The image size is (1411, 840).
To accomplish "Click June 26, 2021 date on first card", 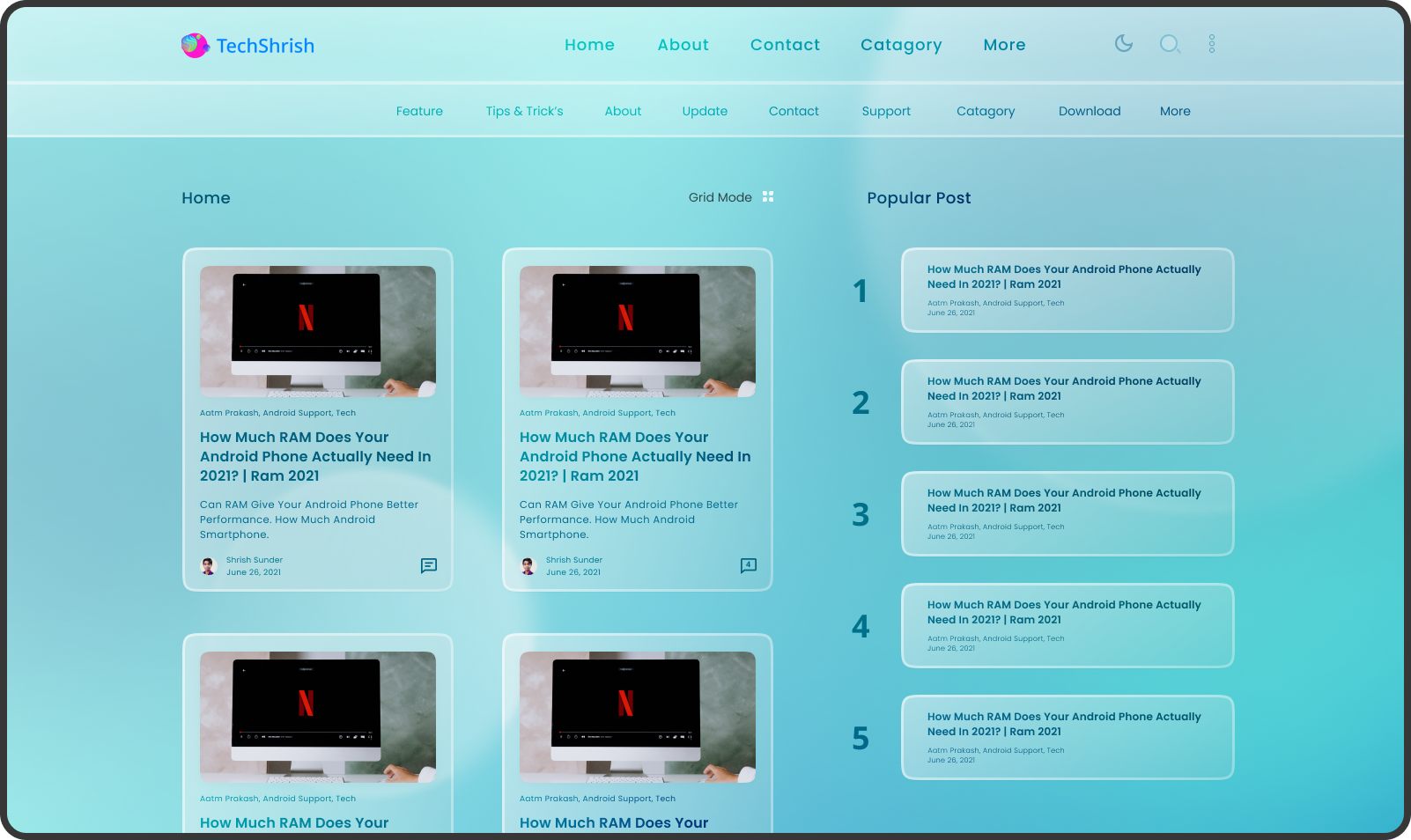I will (x=254, y=572).
